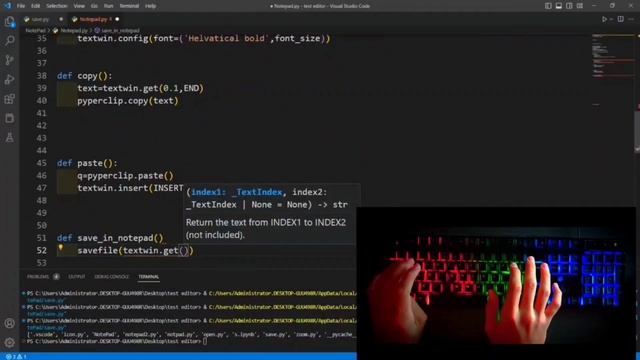Viewport: 640px width, 360px height.
Task: Open the Help menu
Action: click(151, 6)
